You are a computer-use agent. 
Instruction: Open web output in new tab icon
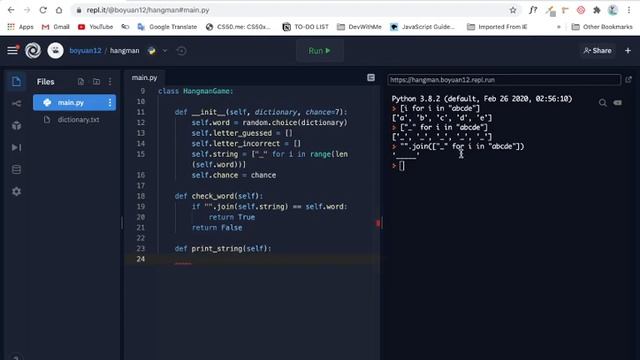629,80
